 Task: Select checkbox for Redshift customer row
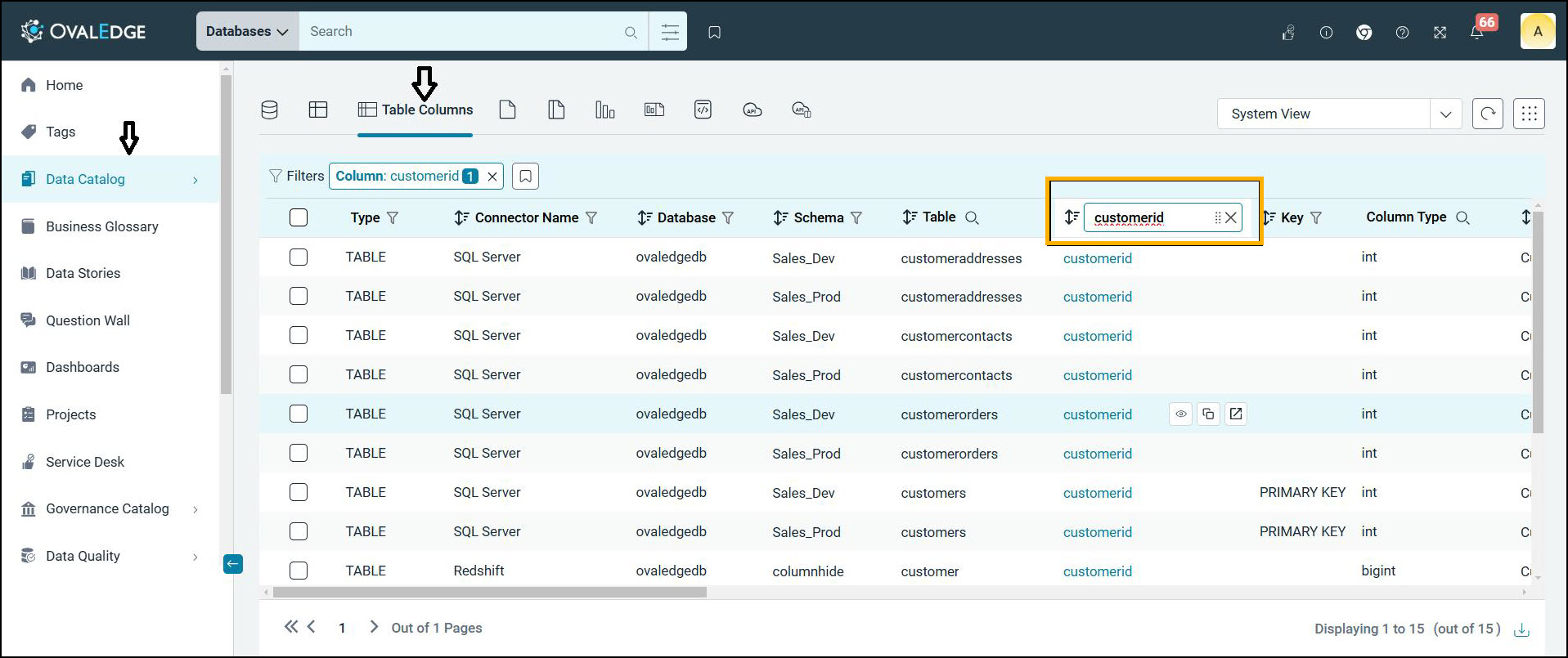(x=299, y=571)
